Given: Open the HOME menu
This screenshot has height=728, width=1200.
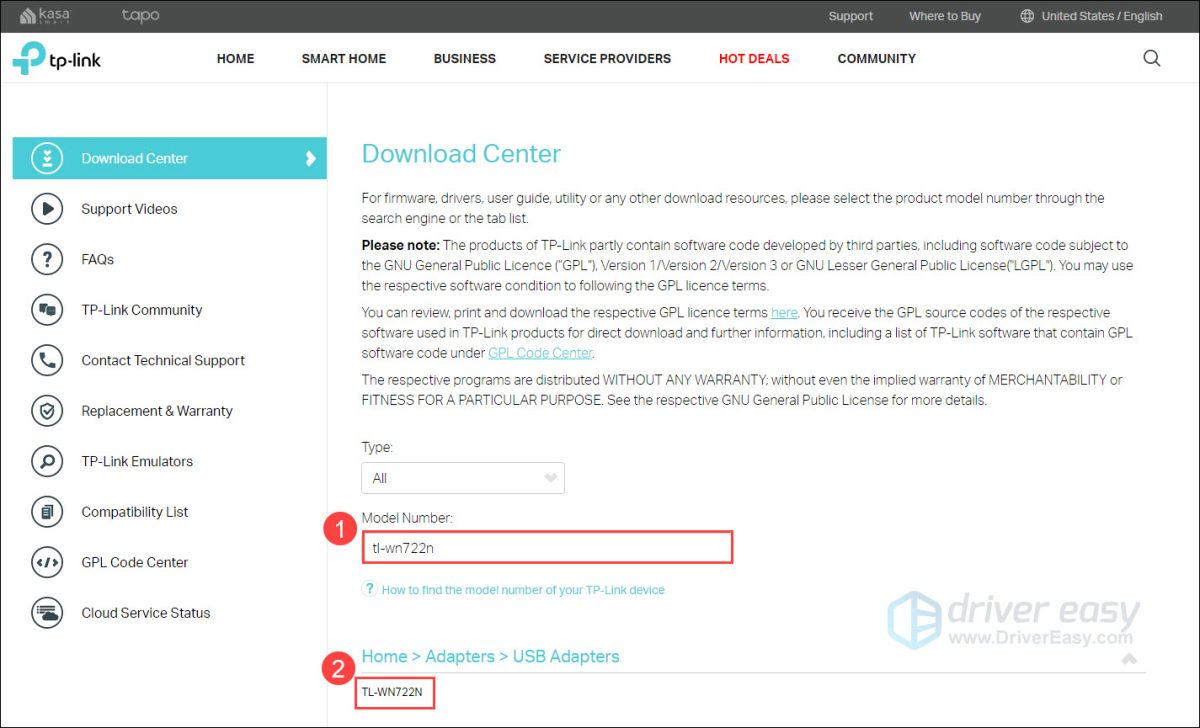Looking at the screenshot, I should (x=236, y=58).
